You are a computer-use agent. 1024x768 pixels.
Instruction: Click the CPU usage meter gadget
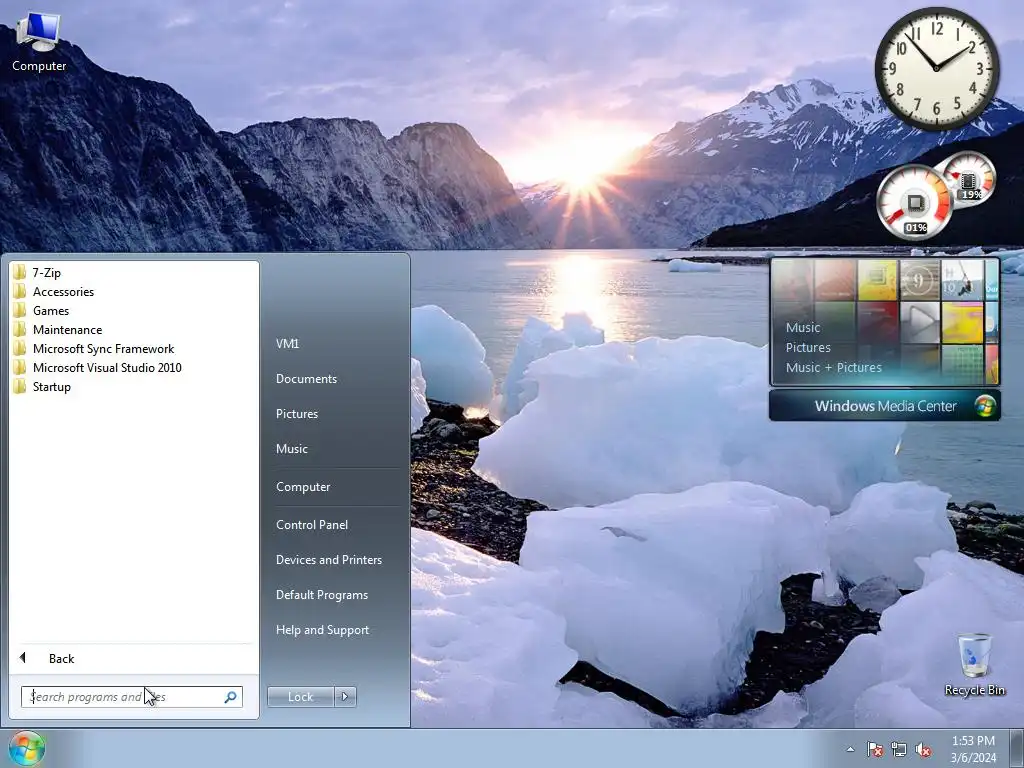click(914, 202)
